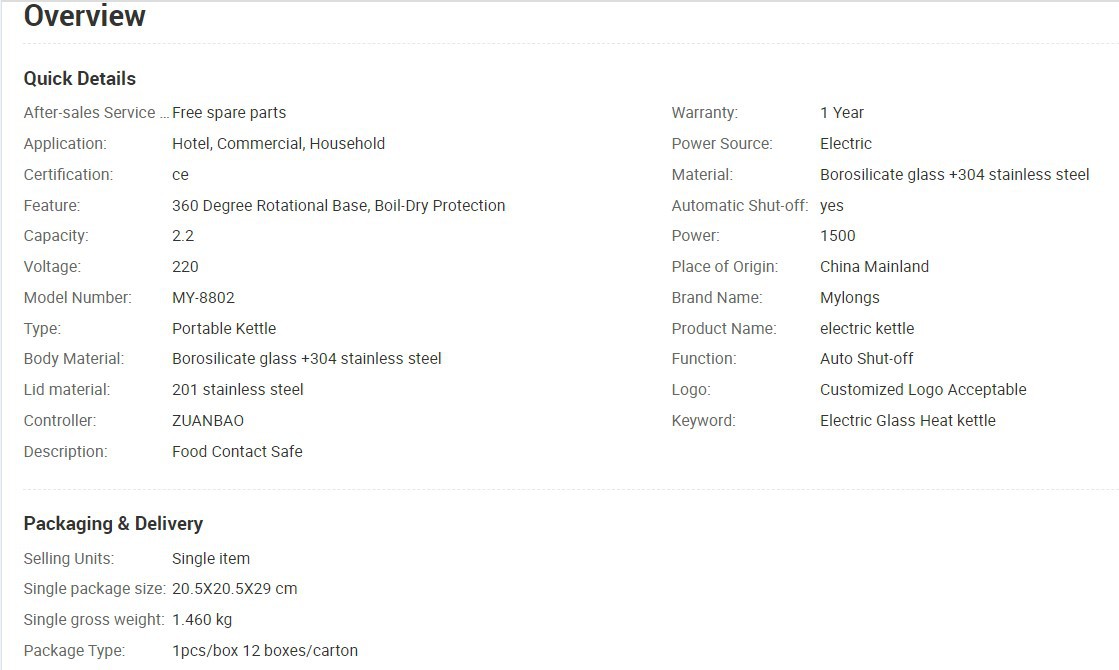Click the model number MY-8802

[x=203, y=297]
